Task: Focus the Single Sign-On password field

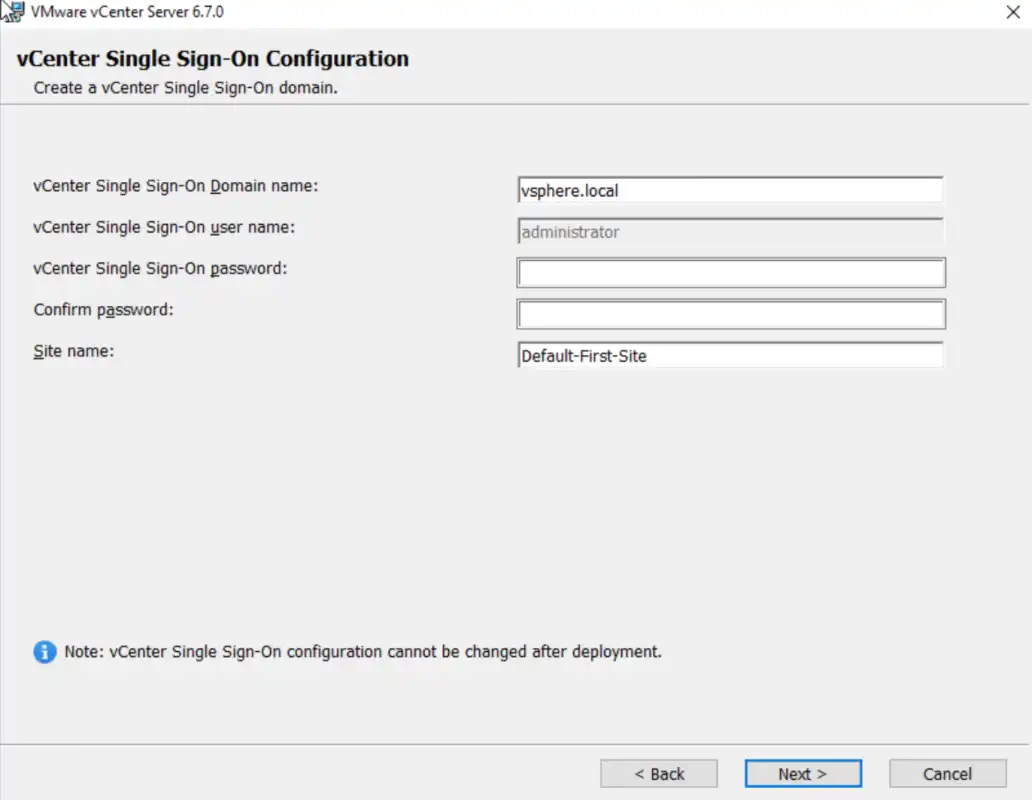Action: (731, 273)
